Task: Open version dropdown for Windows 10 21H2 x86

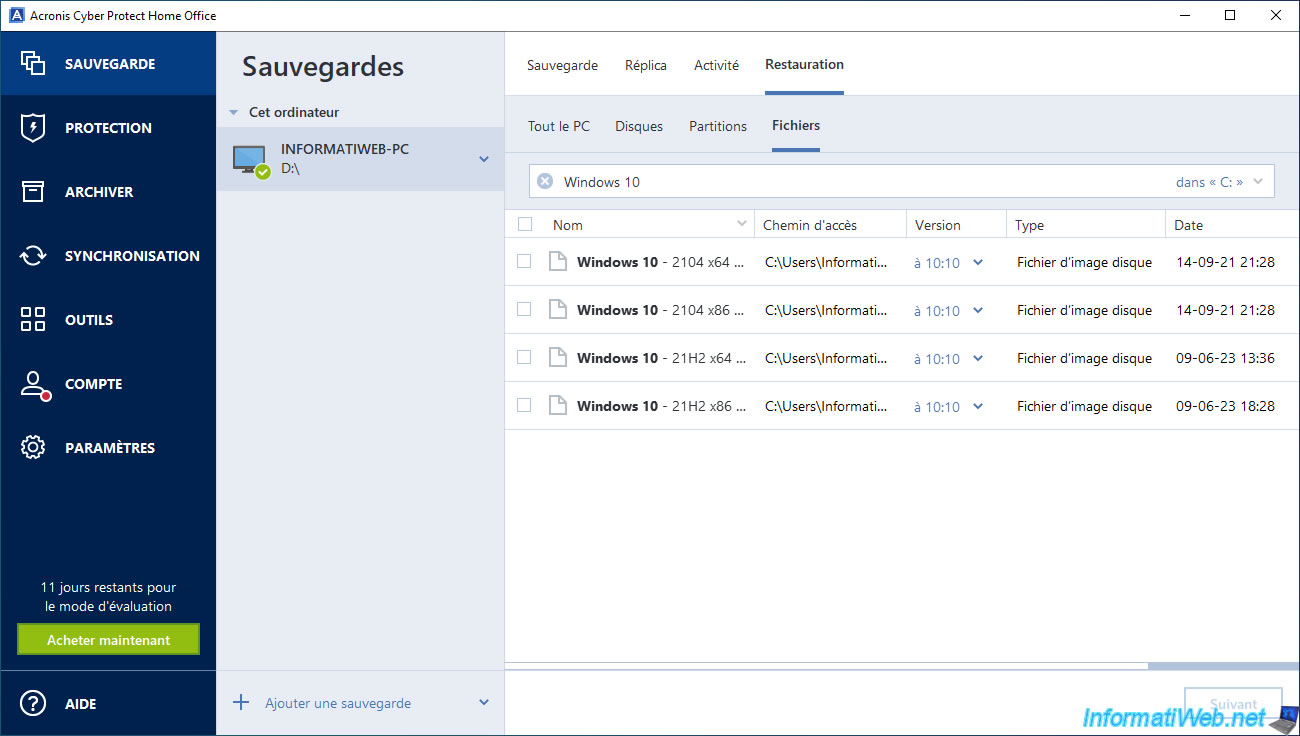Action: tap(978, 407)
